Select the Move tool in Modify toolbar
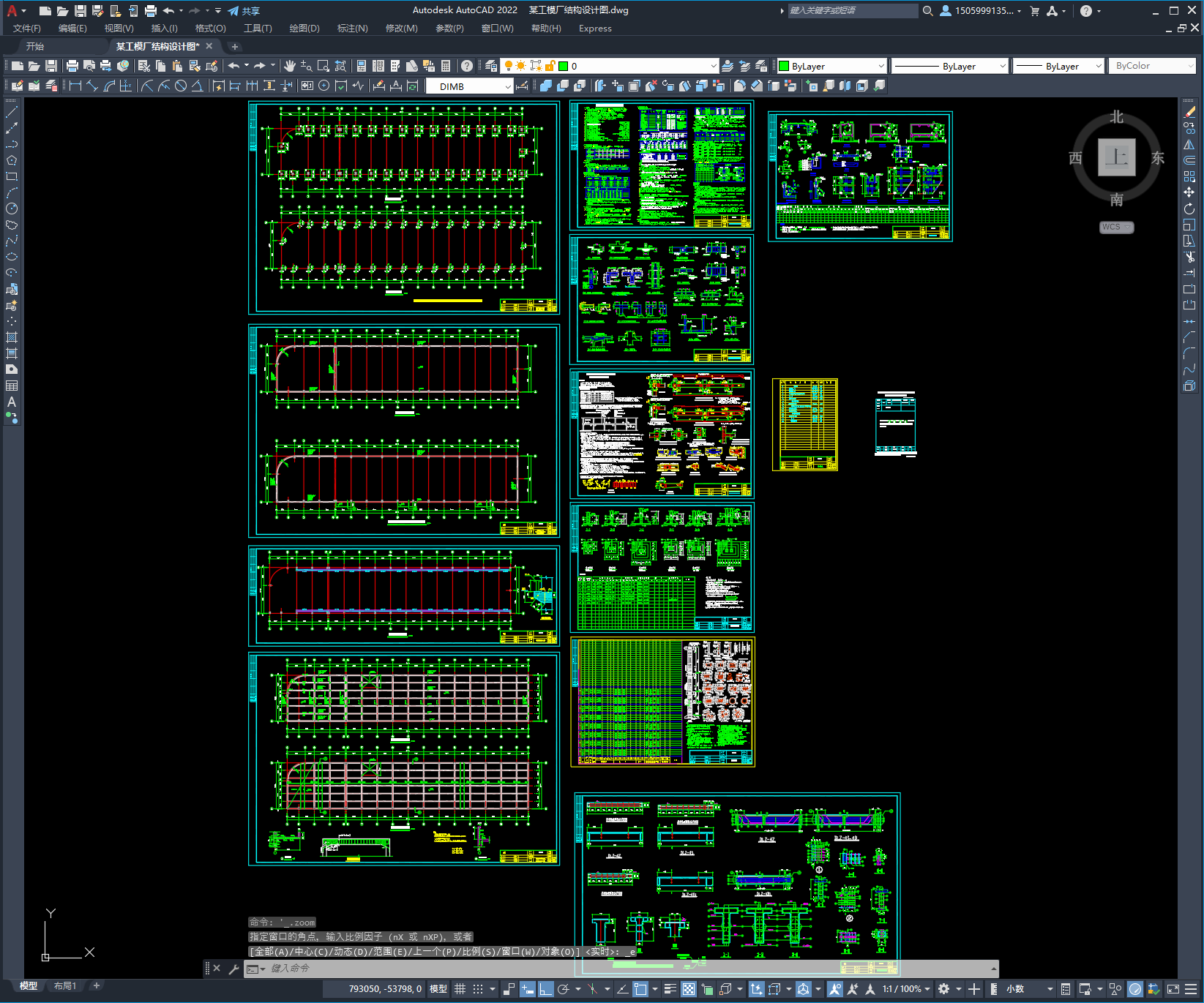The image size is (1204, 1003). pos(1189,192)
